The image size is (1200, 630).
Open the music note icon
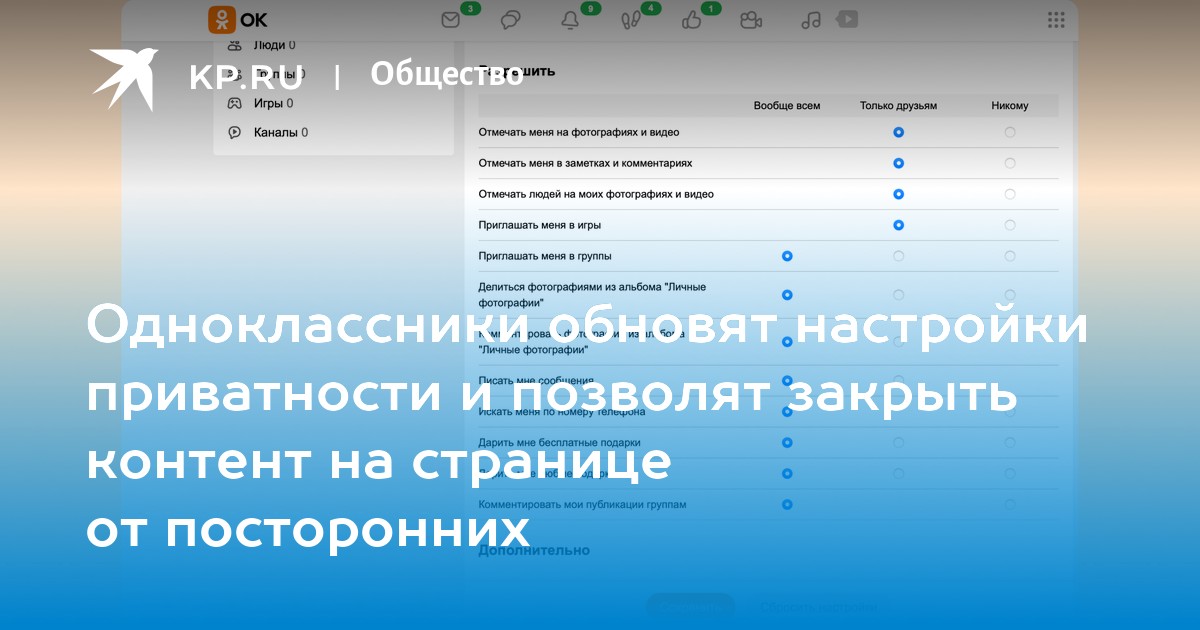pos(812,19)
